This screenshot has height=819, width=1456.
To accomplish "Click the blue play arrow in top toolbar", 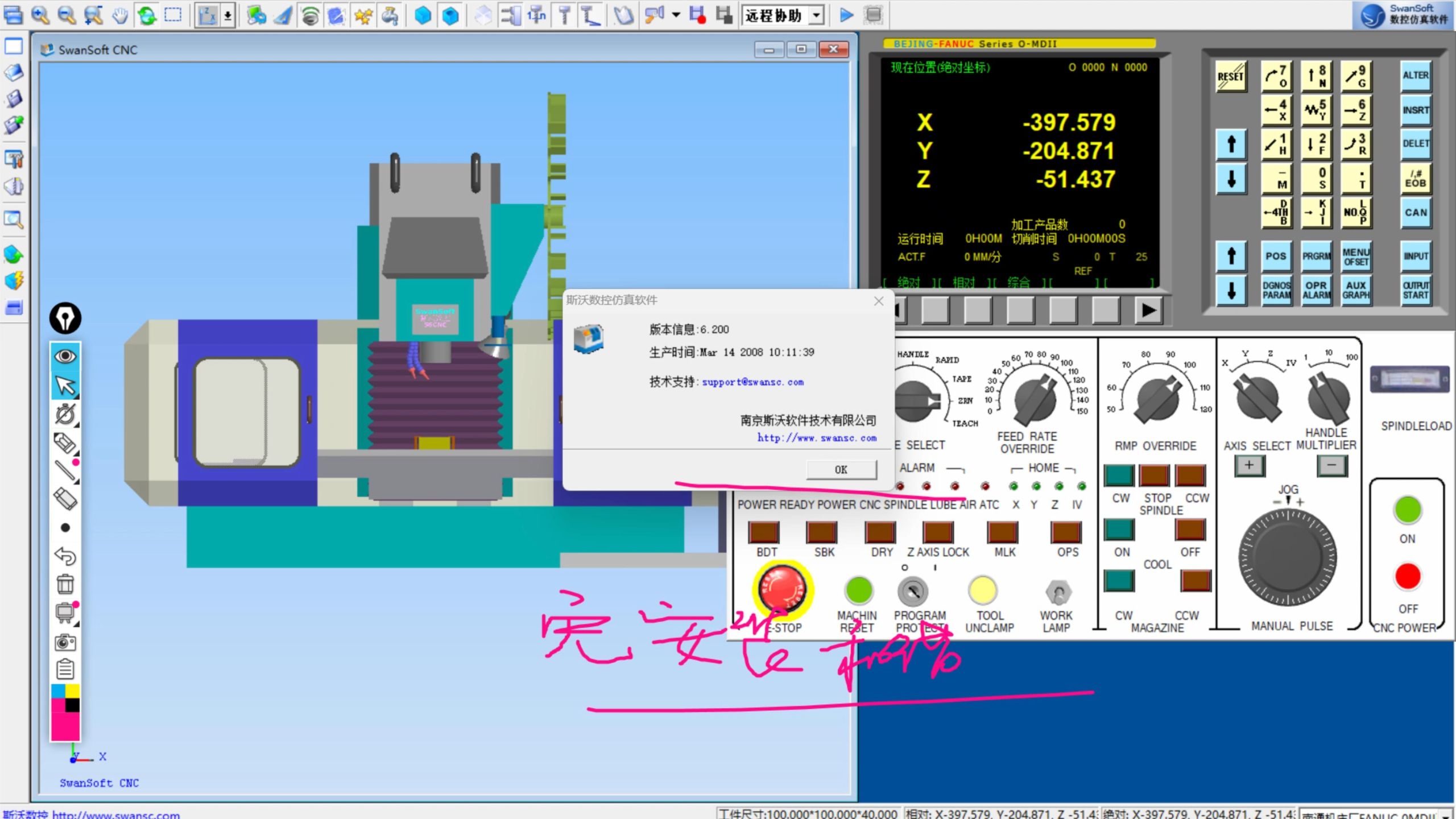I will click(x=846, y=15).
